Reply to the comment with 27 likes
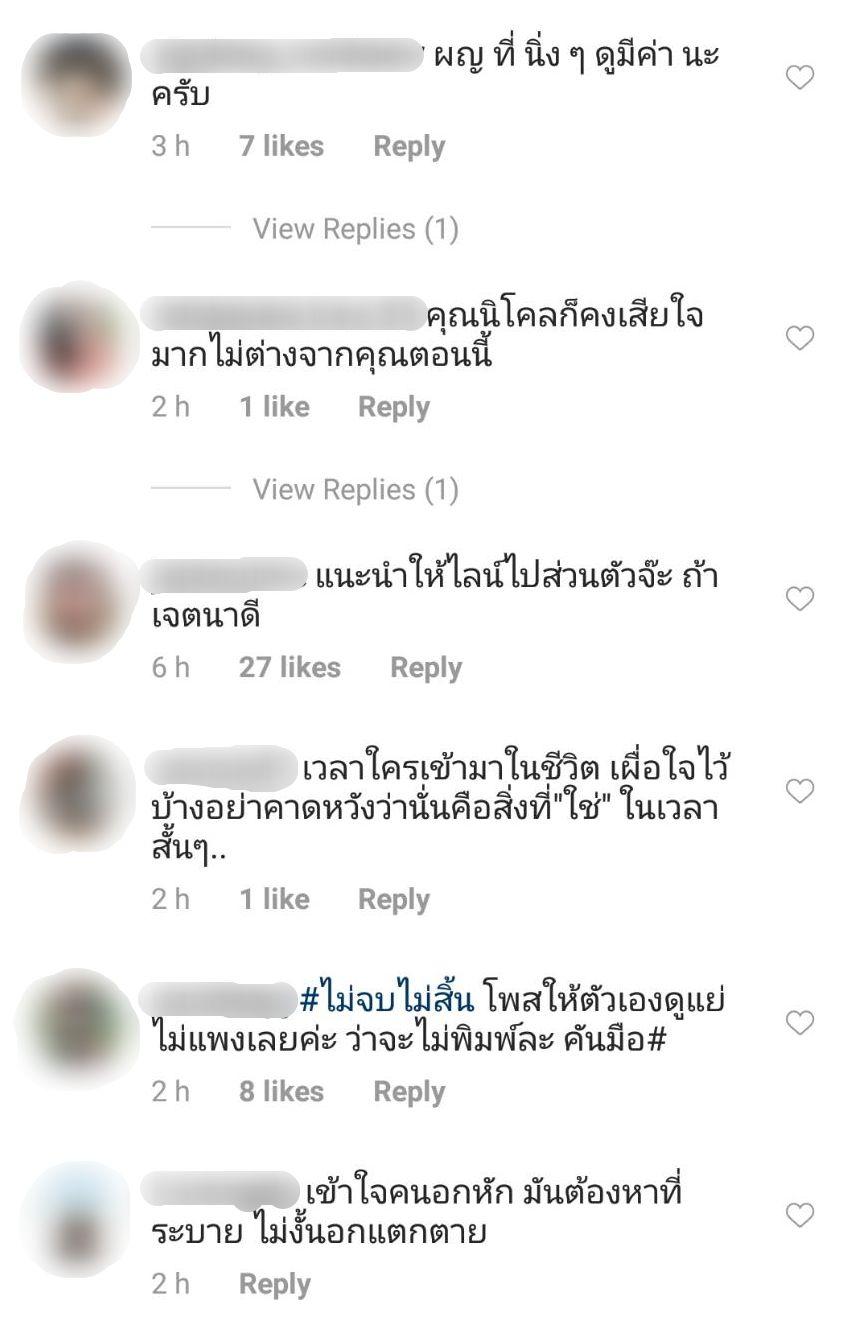The image size is (868, 1336). coord(426,668)
